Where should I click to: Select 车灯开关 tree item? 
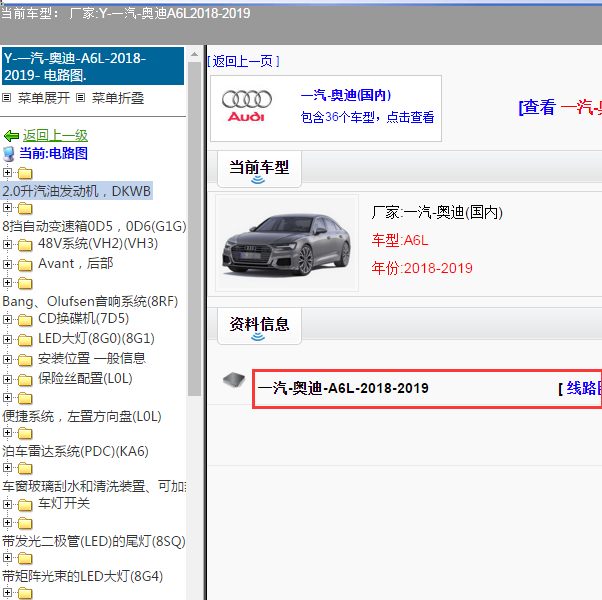pyautogui.click(x=64, y=503)
